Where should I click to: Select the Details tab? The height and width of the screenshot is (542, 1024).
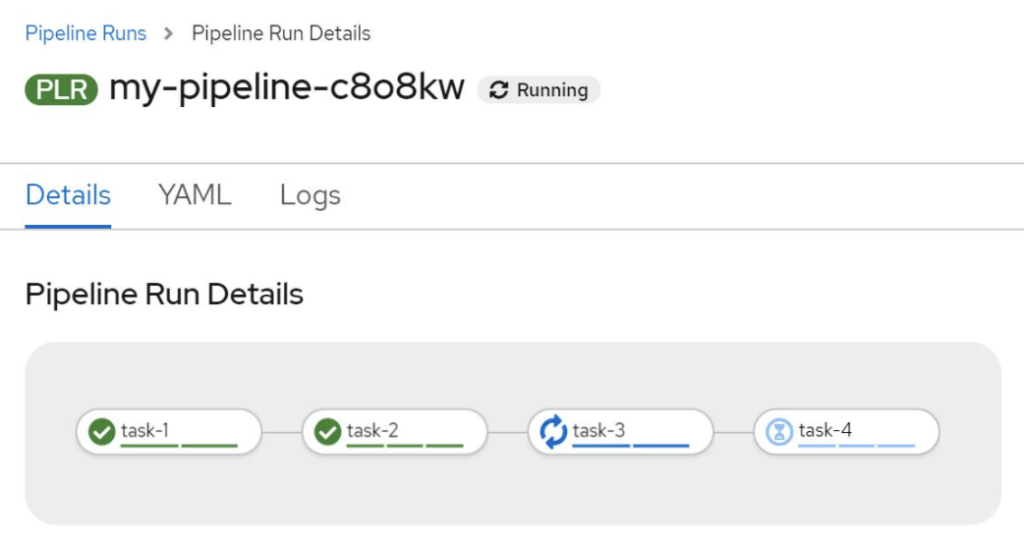68,195
